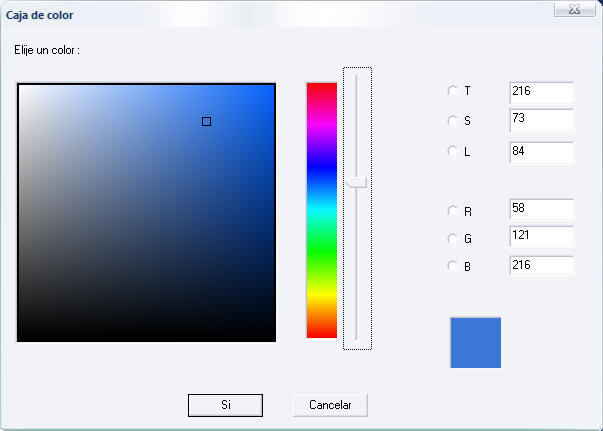603x431 pixels.
Task: Click the square marker in the color field
Action: pos(207,121)
